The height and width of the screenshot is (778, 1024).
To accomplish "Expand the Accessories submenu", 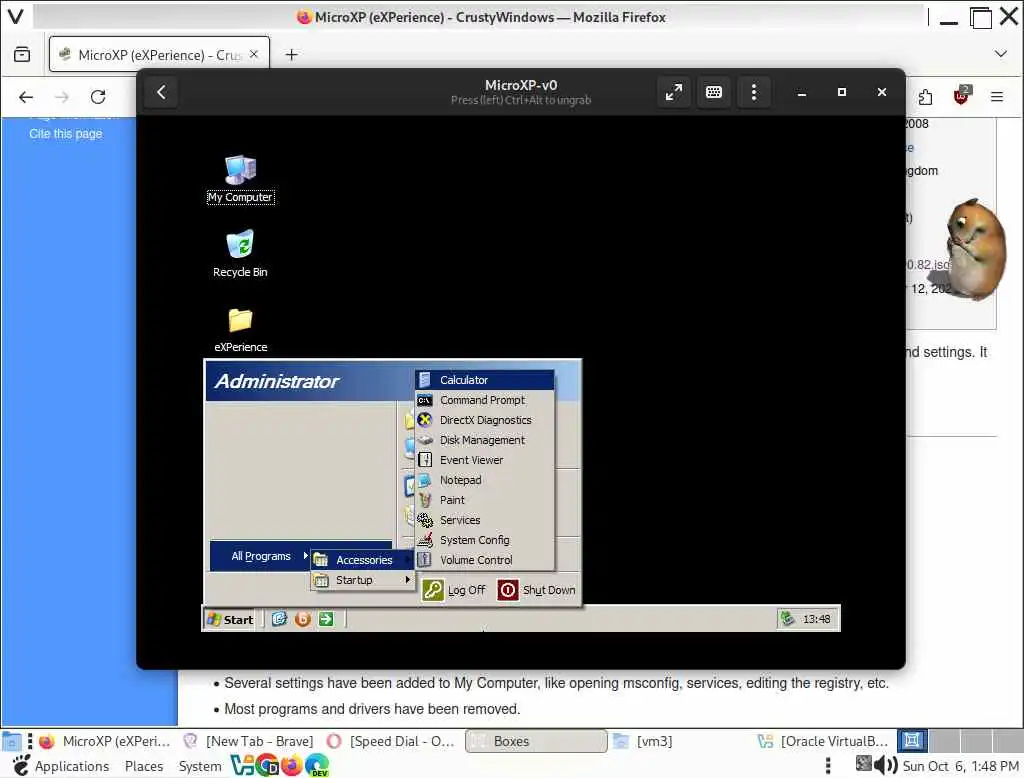I will pyautogui.click(x=362, y=560).
